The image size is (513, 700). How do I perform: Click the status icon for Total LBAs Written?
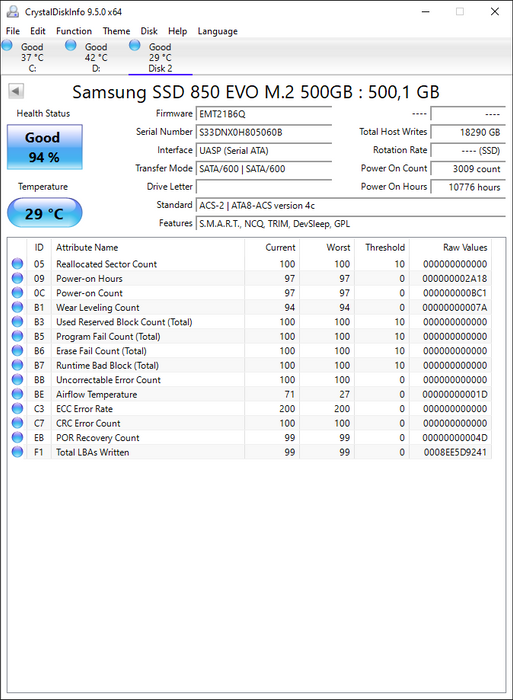(17, 452)
